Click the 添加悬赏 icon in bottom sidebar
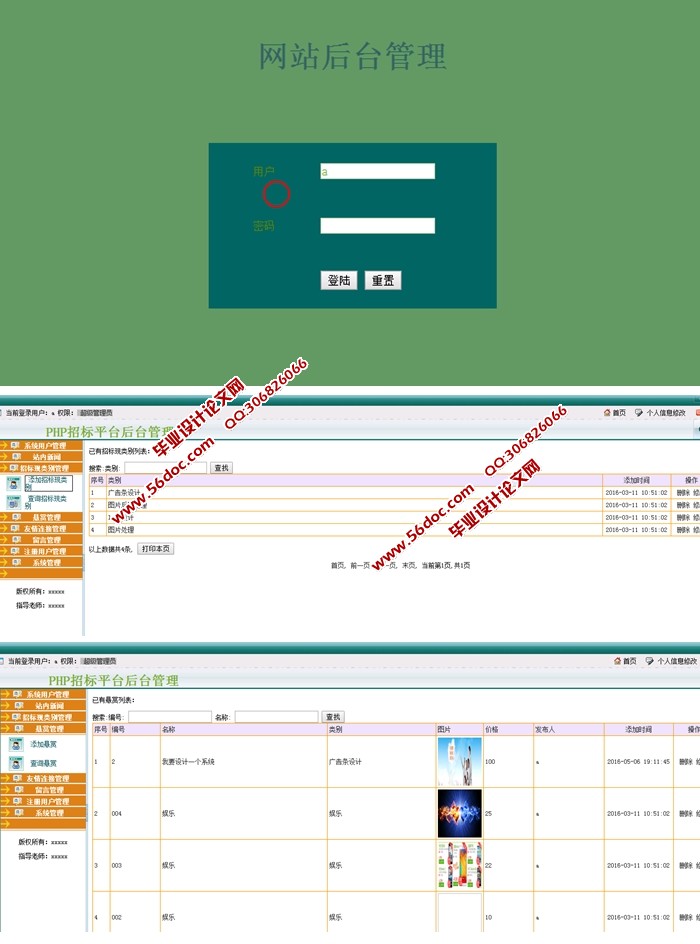Image resolution: width=700 pixels, height=944 pixels. coord(16,744)
